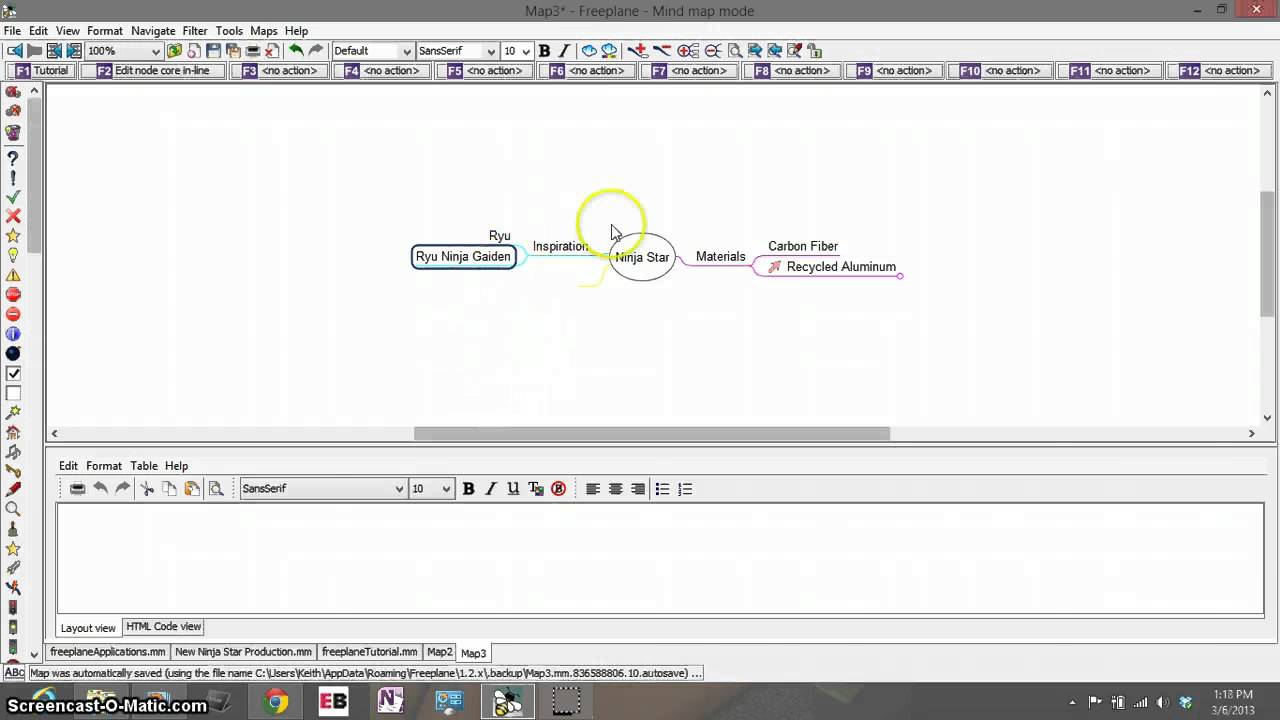The image size is (1280, 720).
Task: Switch to New Ninja Star Production.mm tab
Action: pyautogui.click(x=243, y=652)
